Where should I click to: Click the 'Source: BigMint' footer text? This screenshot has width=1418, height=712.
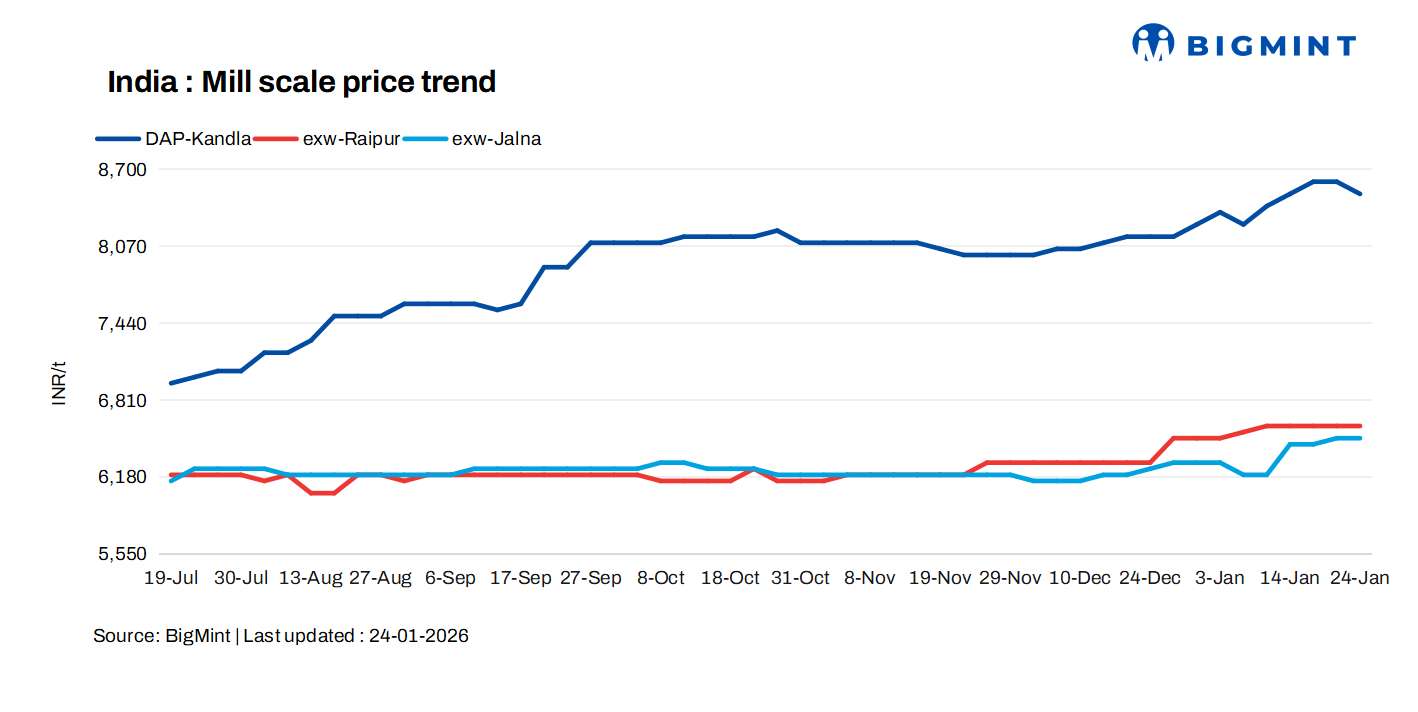tap(162, 636)
